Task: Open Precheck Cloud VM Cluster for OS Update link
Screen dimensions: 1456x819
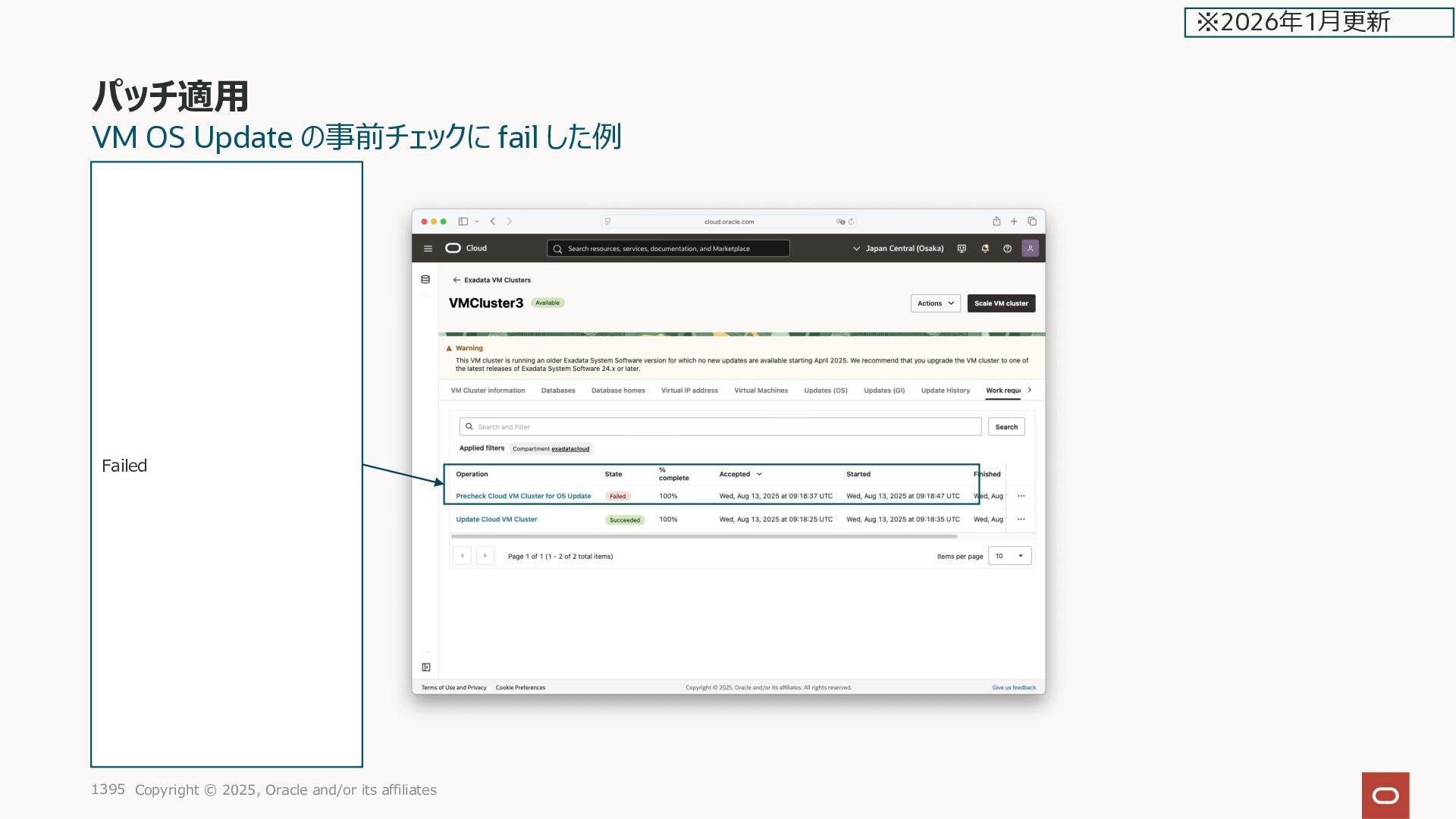Action: [x=523, y=496]
